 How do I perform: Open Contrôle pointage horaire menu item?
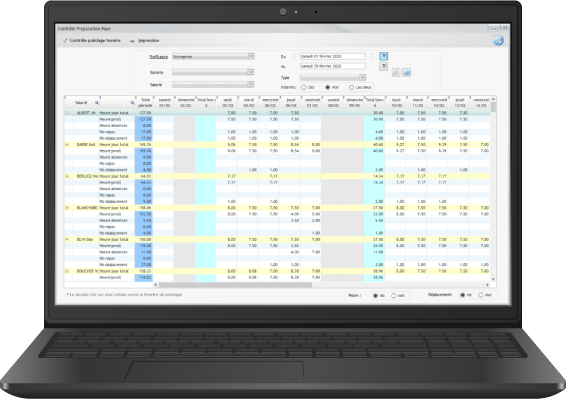92,40
